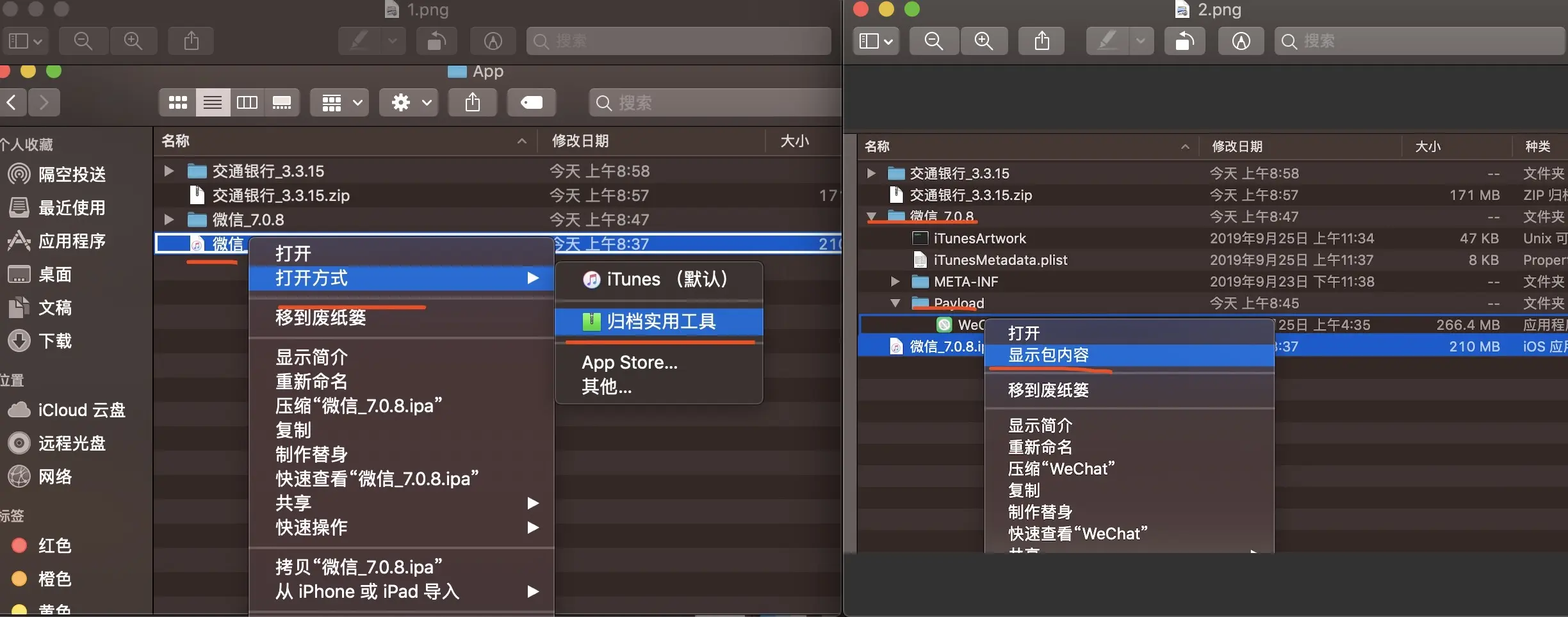Sort by 名称 column in left Finder
The width and height of the screenshot is (1568, 617).
pos(344,141)
